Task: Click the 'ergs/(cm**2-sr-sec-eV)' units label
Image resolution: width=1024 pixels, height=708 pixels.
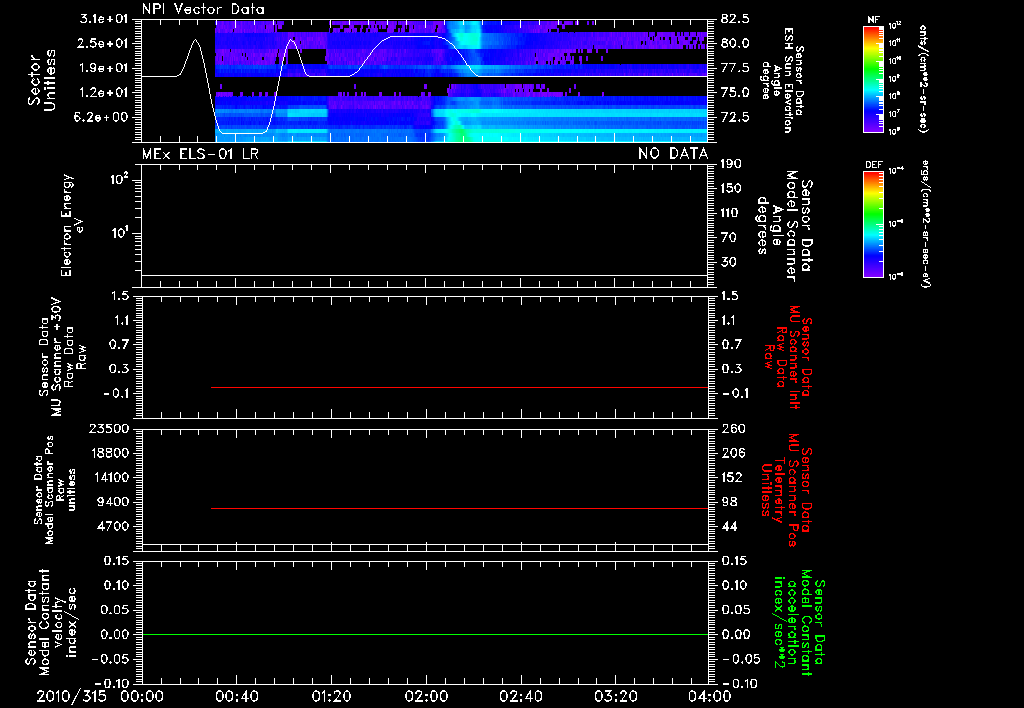Action: [x=925, y=224]
